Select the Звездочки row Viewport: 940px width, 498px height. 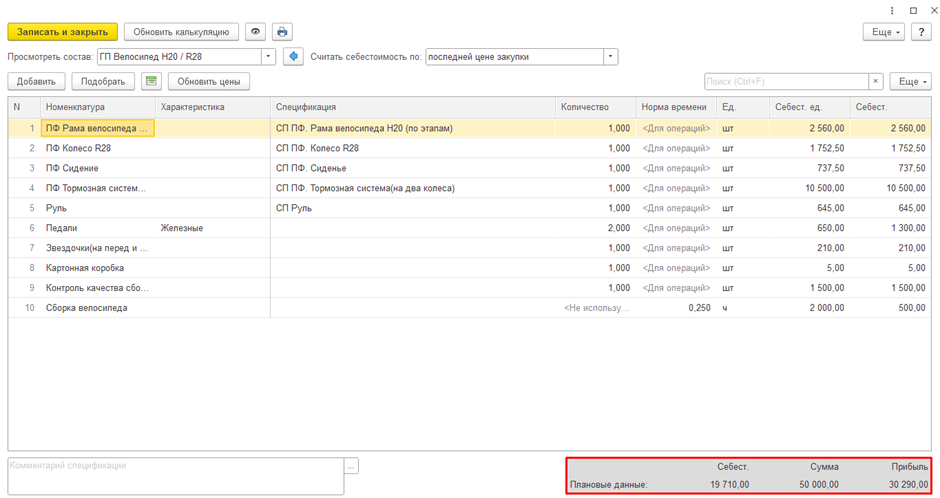coord(469,248)
